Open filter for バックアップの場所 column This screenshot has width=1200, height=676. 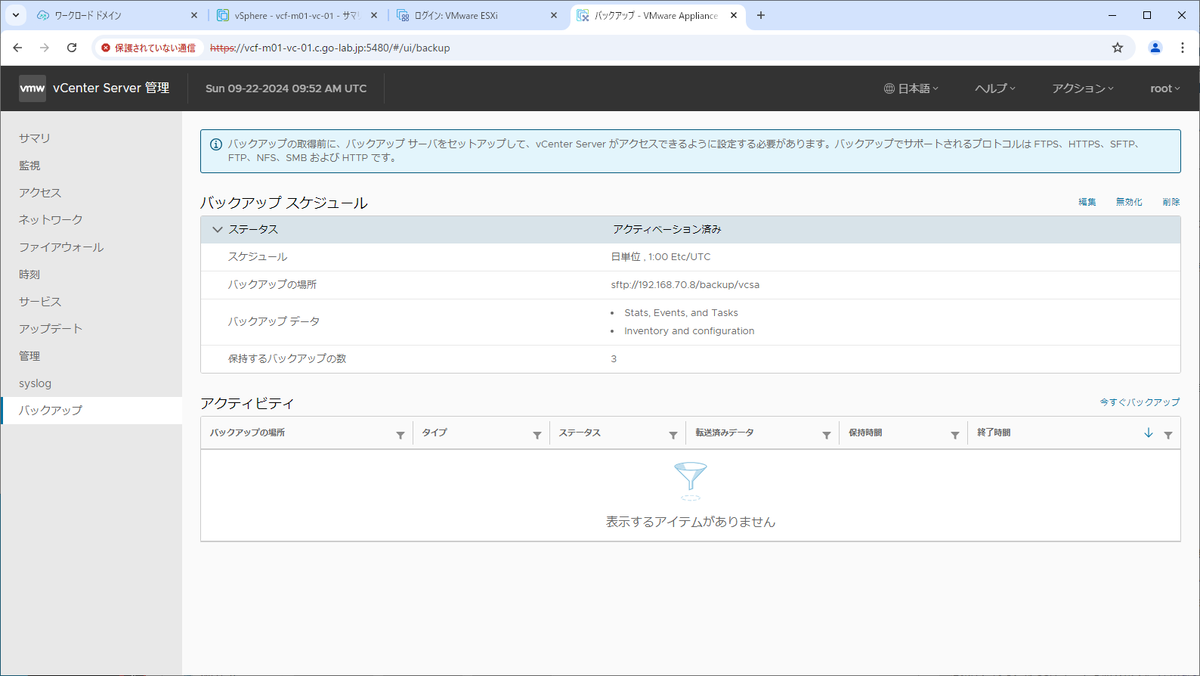pyautogui.click(x=401, y=435)
